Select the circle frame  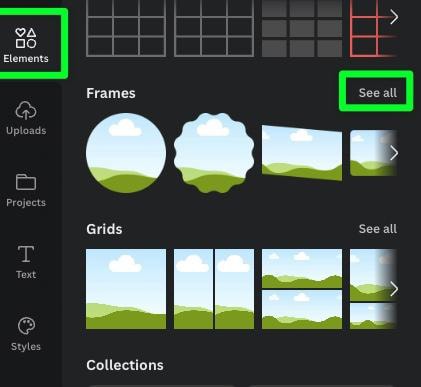pyautogui.click(x=126, y=153)
